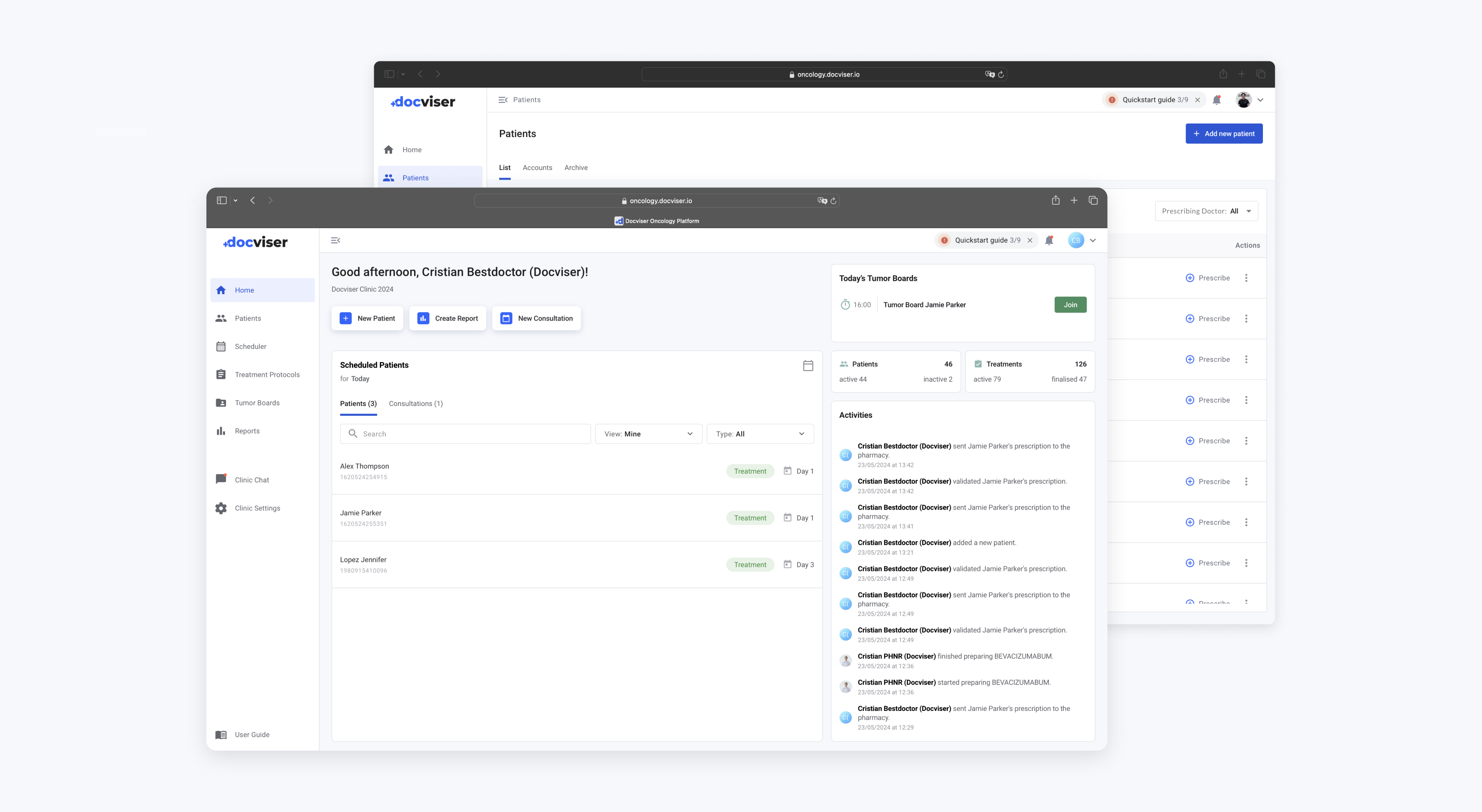Open the Lopez Jennifer patient row
Image resolution: width=1482 pixels, height=812 pixels.
tap(576, 564)
